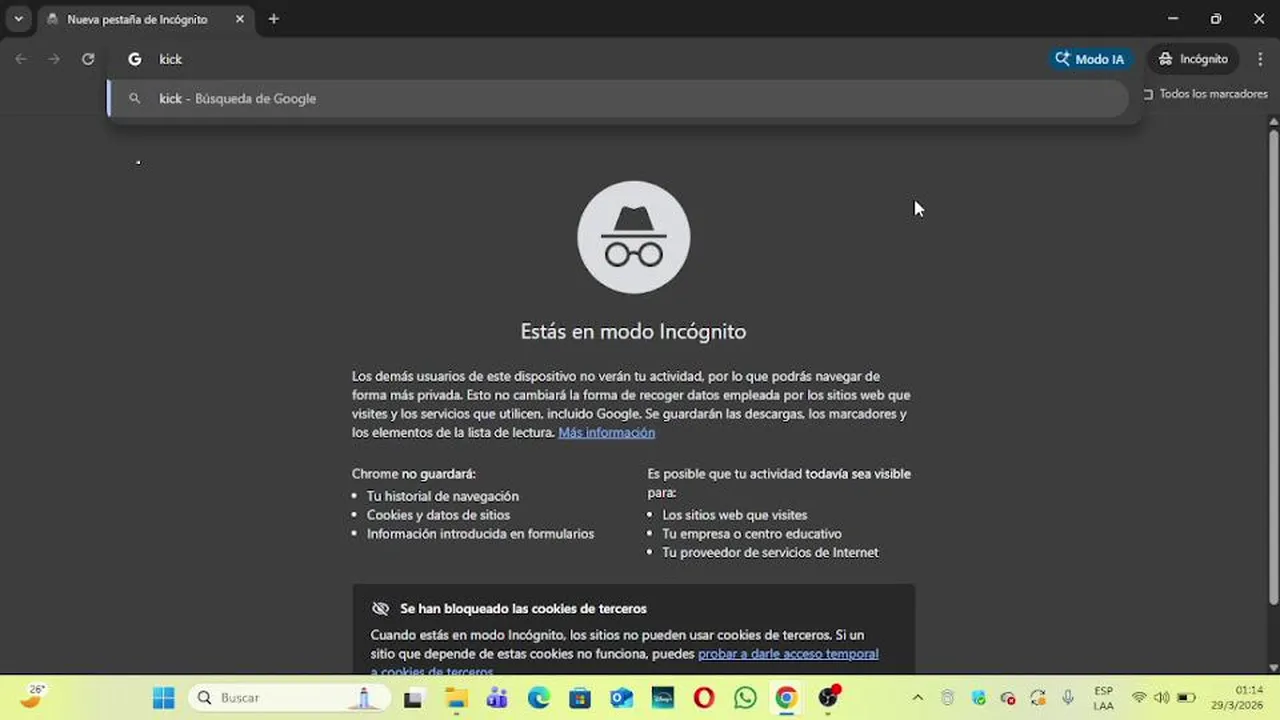The image size is (1280, 720).
Task: Click the Windows Security tray icon
Action: coord(978,698)
